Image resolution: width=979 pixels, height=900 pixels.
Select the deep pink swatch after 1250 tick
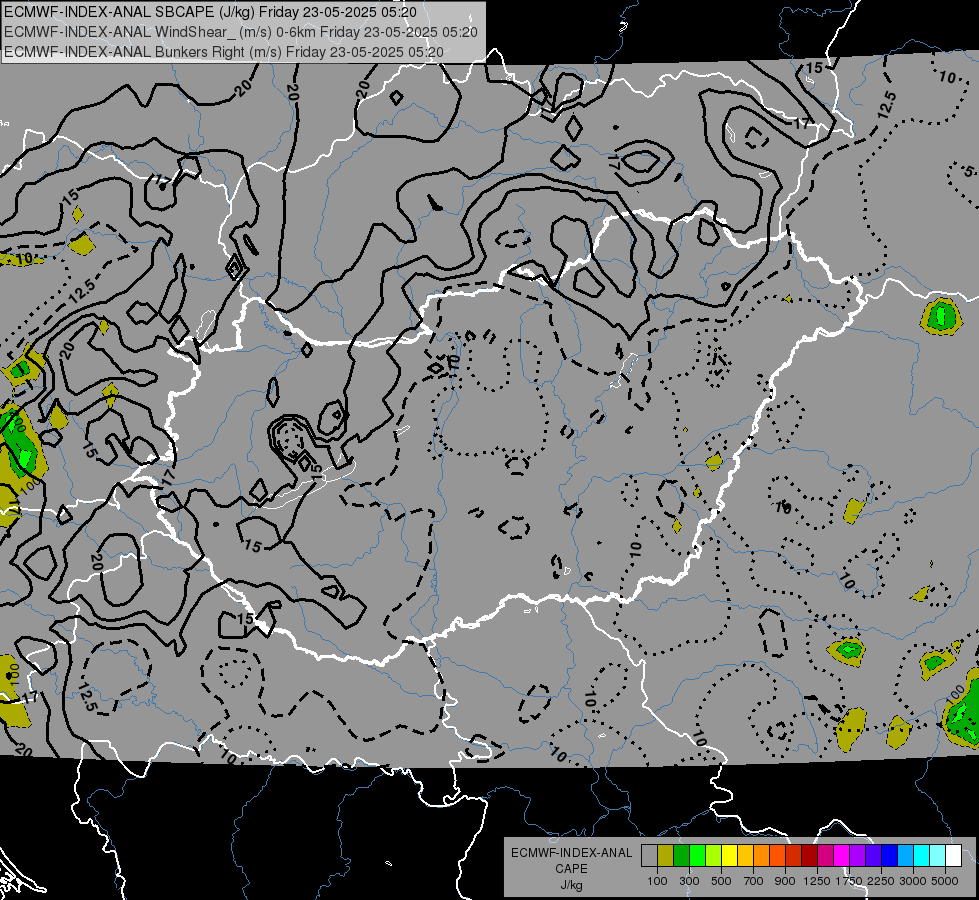pos(825,856)
